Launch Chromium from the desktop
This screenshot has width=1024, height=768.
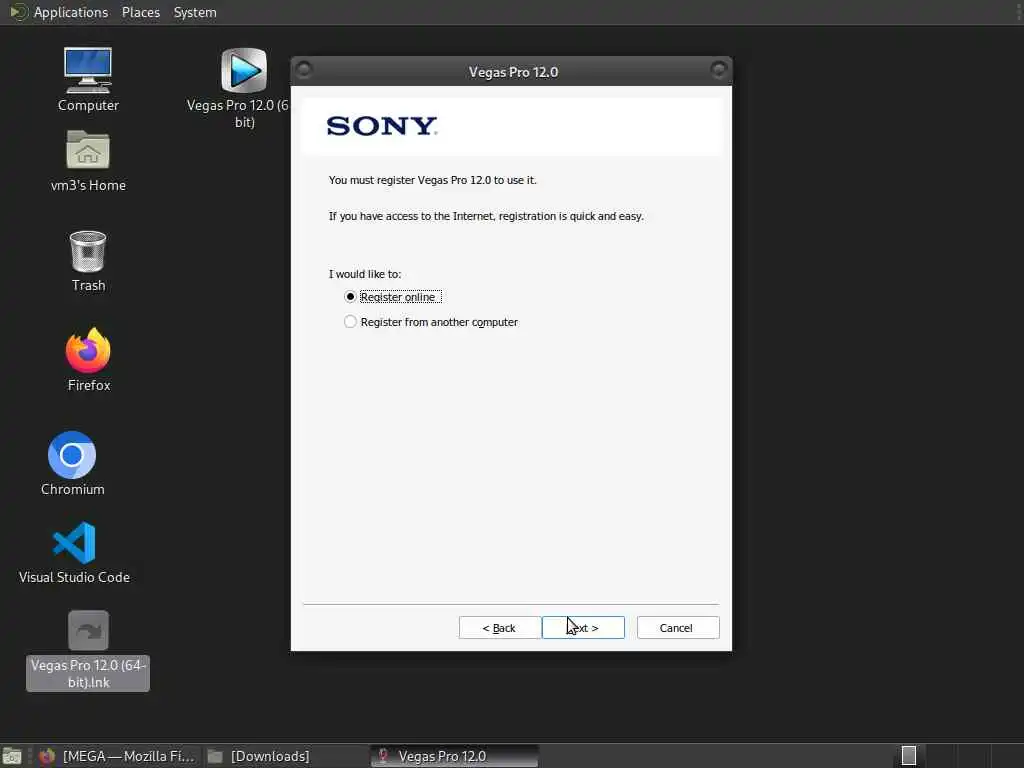click(72, 464)
